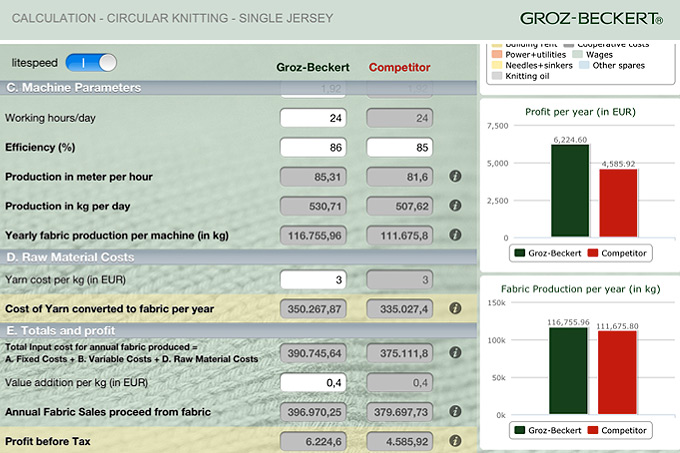
Task: Edit Groz-Beckert Yarn cost per kg field
Action: [x=313, y=280]
